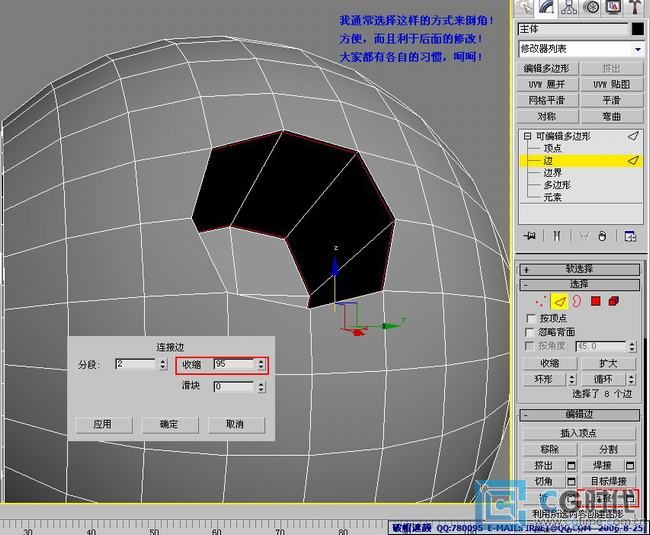Select red Polygon sub-object icon
The width and height of the screenshot is (650, 535).
coord(596,301)
